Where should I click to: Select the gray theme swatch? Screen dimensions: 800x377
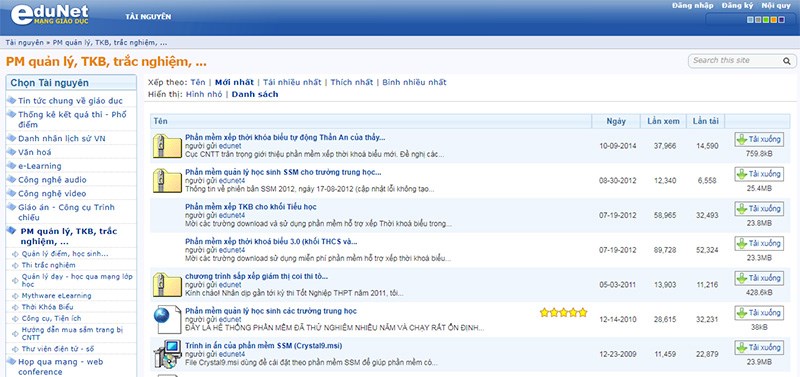(758, 20)
